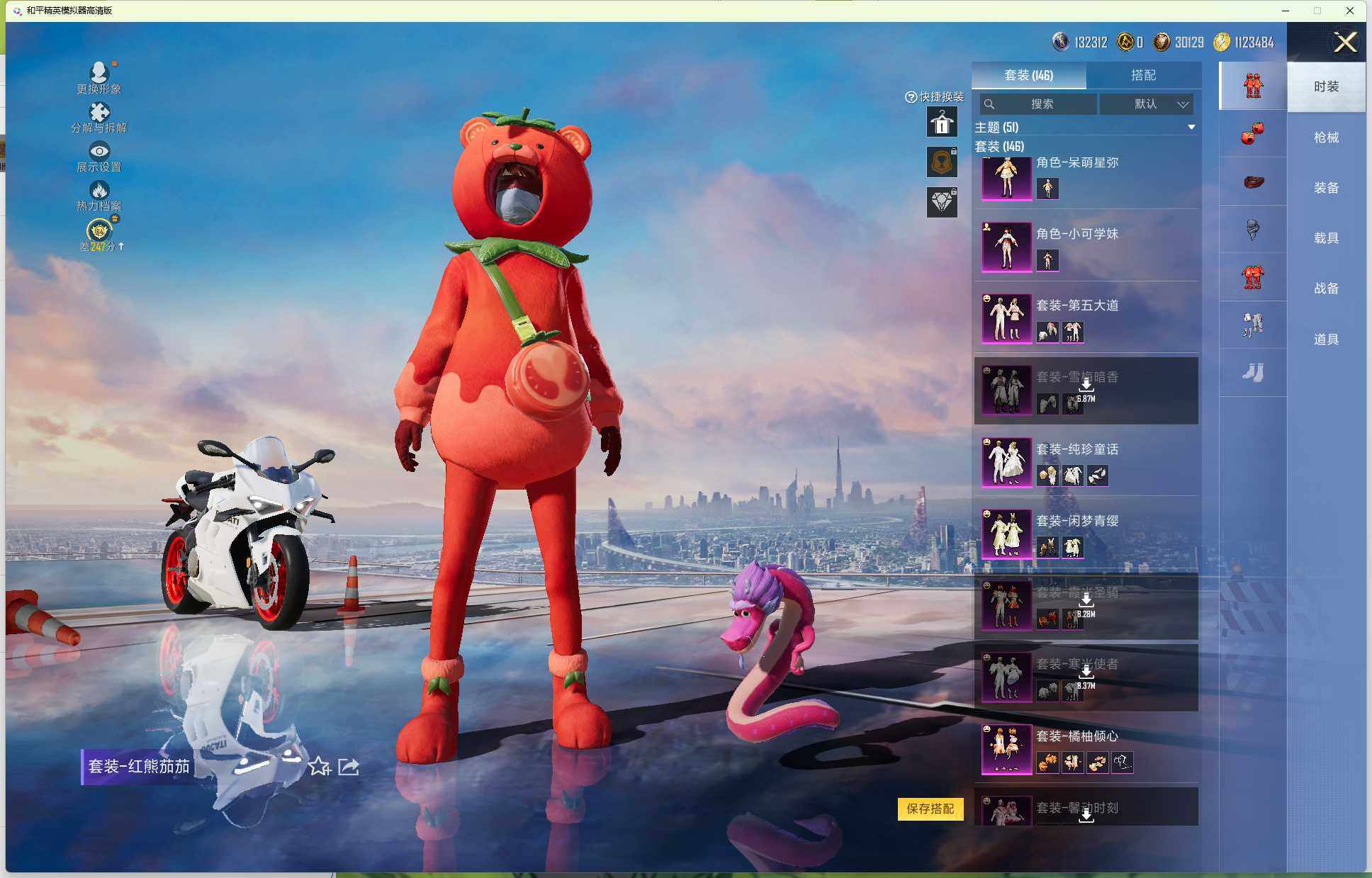Select the locked diamond quick outfit slot
Viewport: 1372px width, 878px height.
942,203
